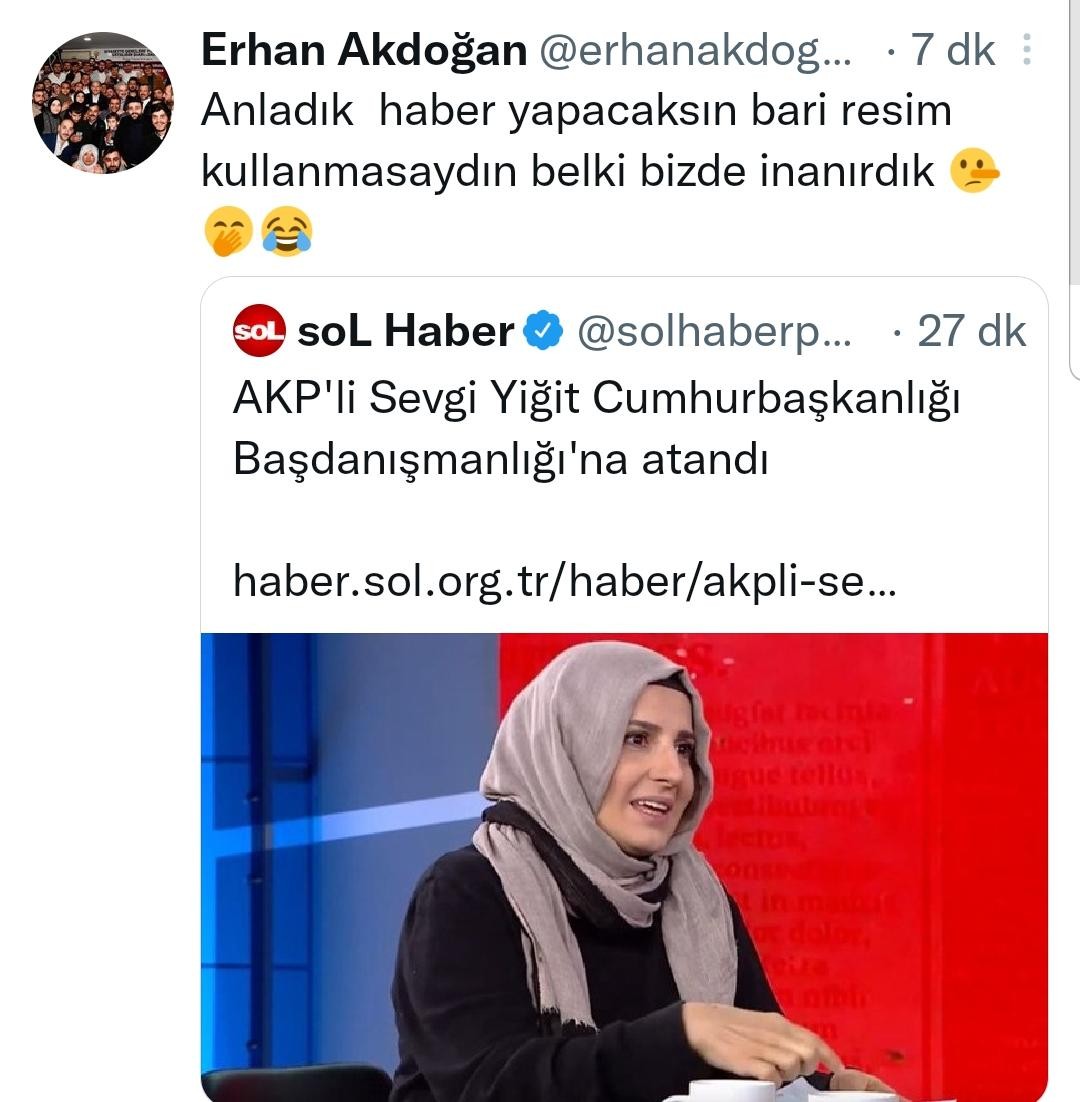Click 'kullanmasaydın belki bizde inanırdık' tweet line
The height and width of the screenshot is (1102, 1080).
[568, 171]
